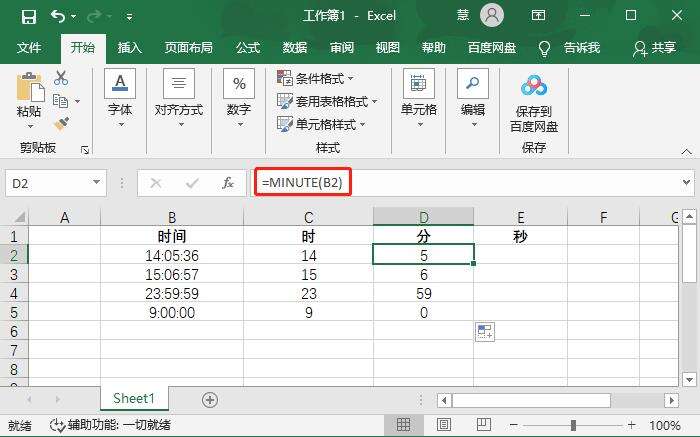Click the Auto Fill Options icon
The height and width of the screenshot is (437, 700).
485,332
